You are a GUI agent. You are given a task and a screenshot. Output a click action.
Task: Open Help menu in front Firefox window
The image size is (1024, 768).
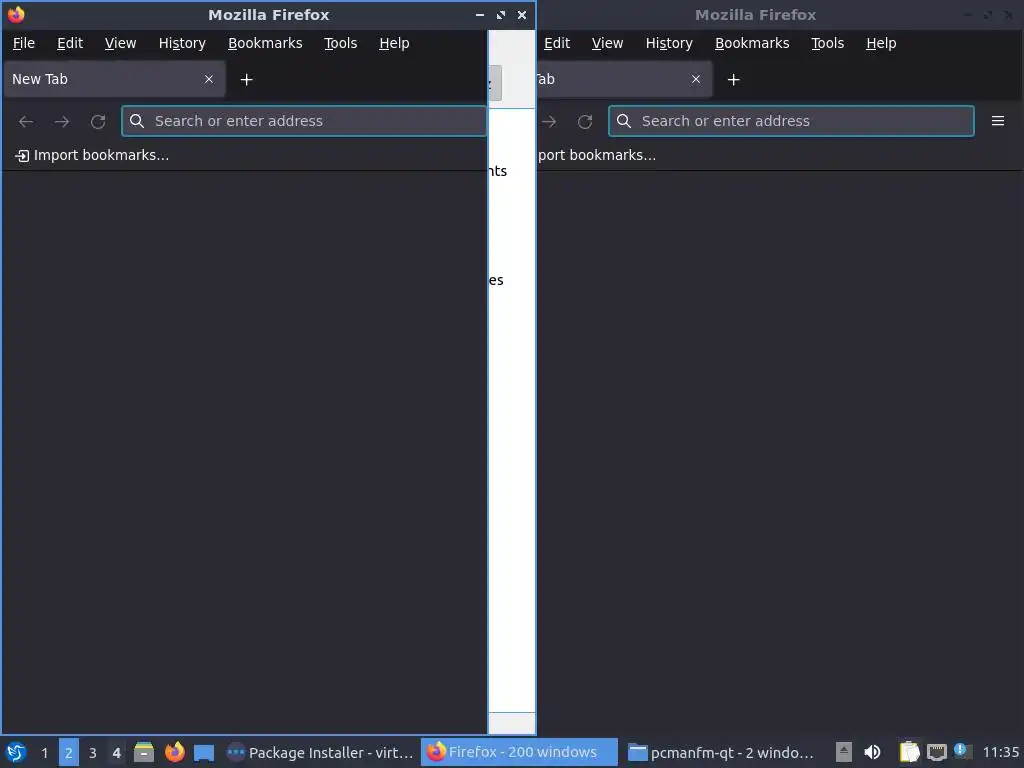394,43
